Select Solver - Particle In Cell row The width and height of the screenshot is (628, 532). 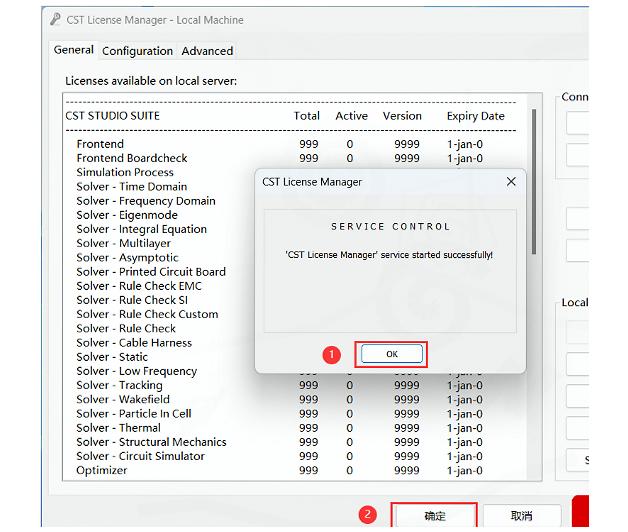(280, 414)
